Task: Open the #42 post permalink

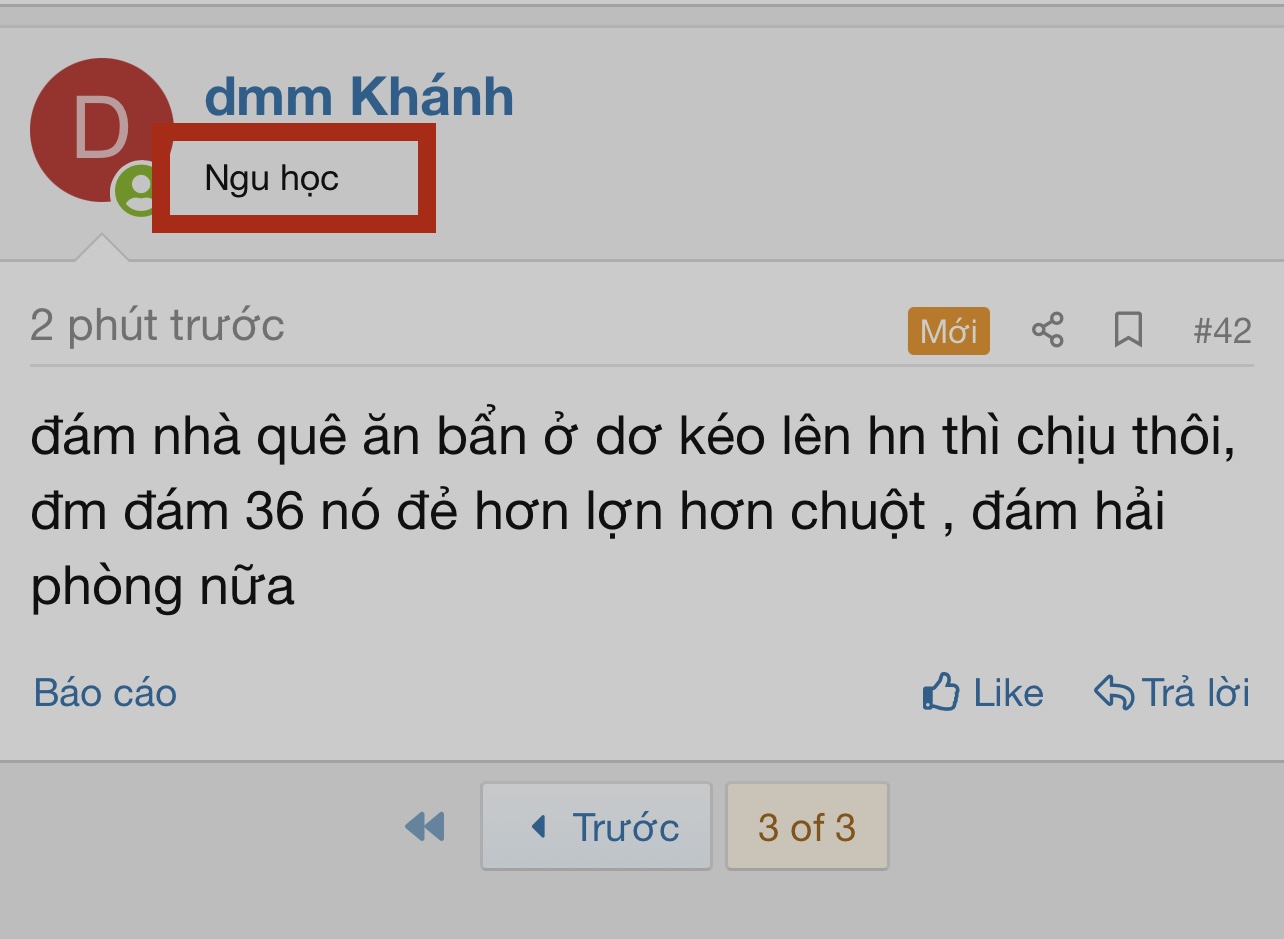Action: point(1222,330)
